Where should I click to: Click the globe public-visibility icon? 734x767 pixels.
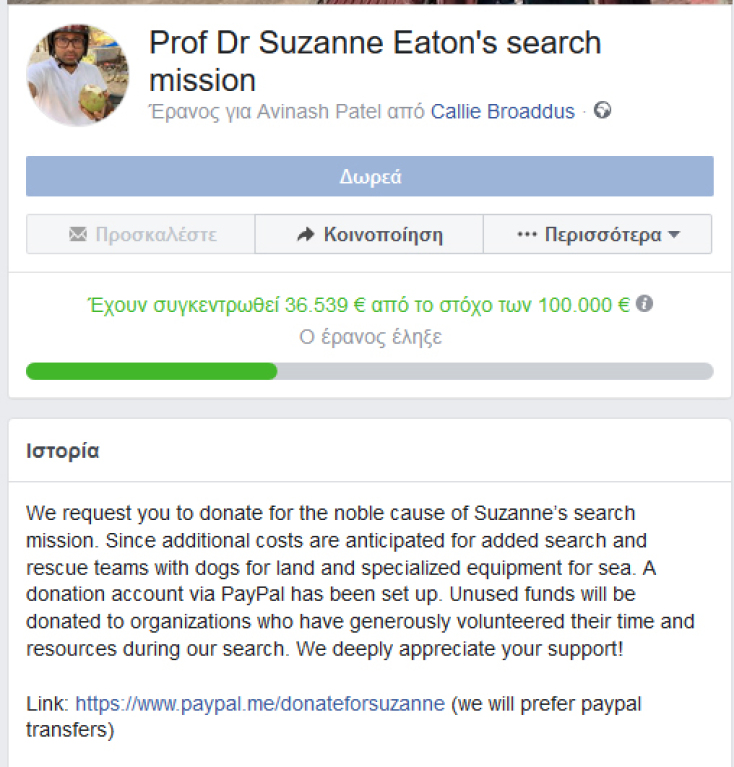coord(602,111)
